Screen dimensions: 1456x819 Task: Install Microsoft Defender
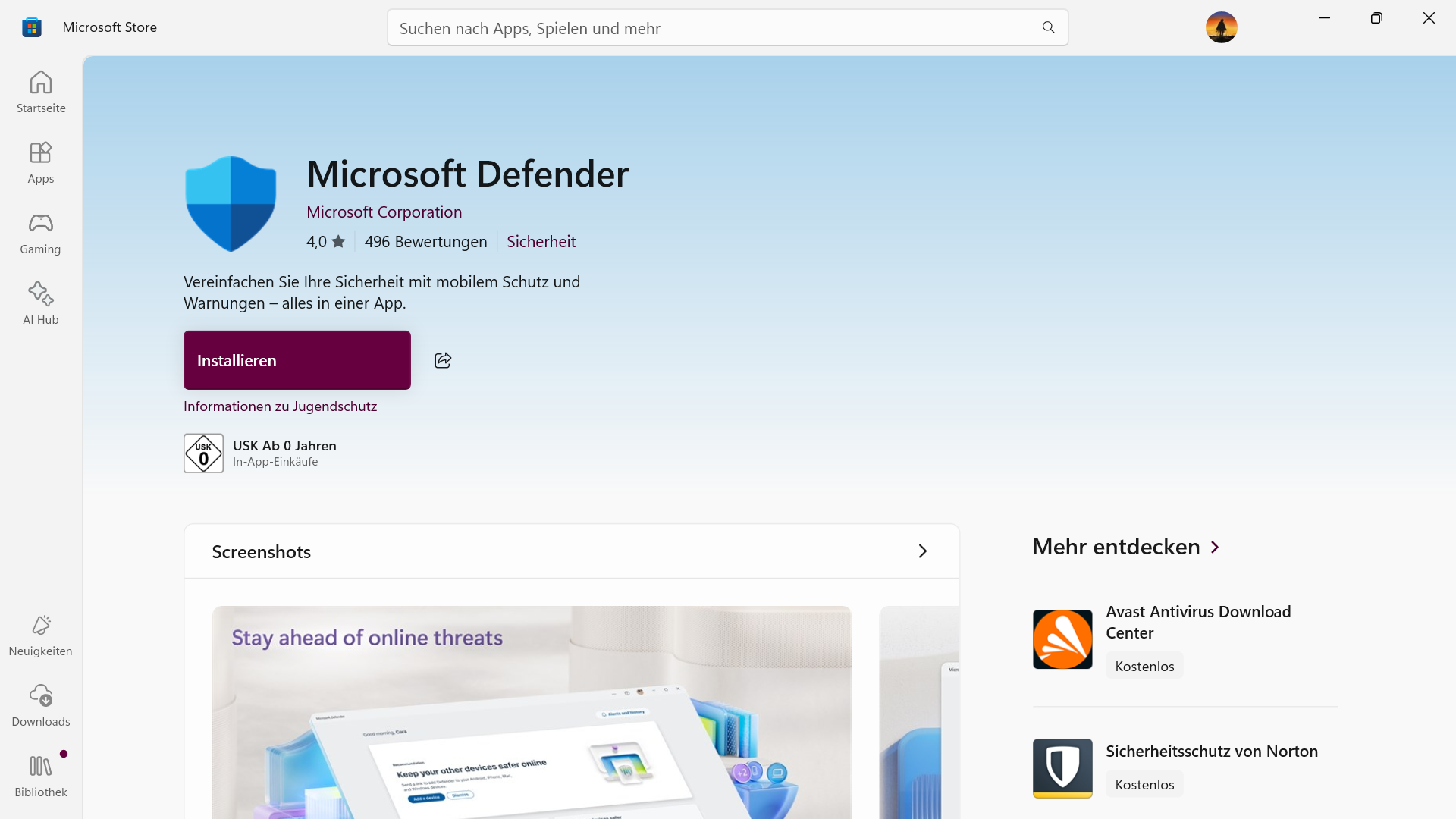(x=297, y=360)
